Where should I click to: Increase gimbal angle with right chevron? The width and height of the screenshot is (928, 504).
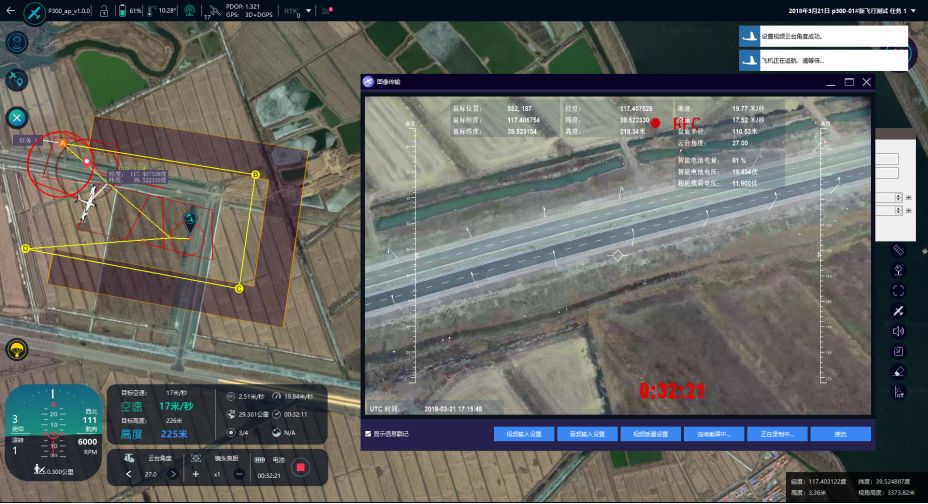pyautogui.click(x=172, y=474)
